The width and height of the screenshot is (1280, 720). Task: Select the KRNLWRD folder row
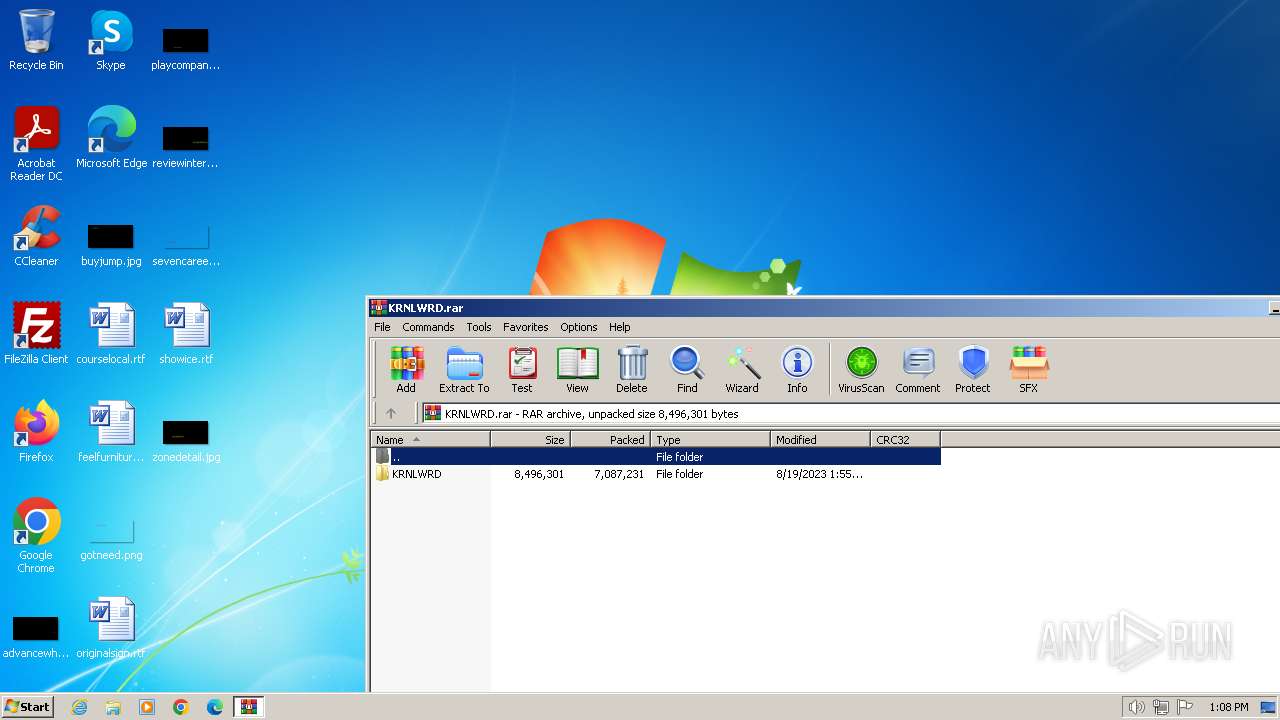coord(656,474)
